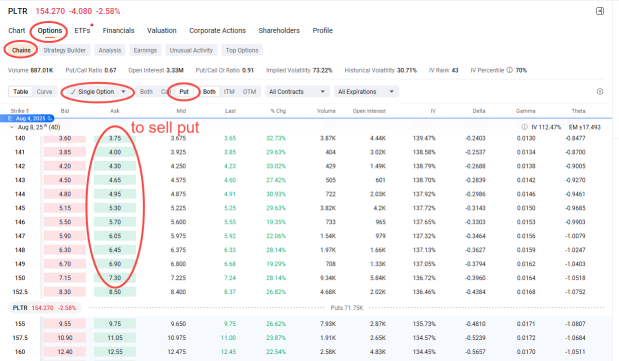Click the Bid column header
Viewport: 619px width, 361px height.
click(x=65, y=111)
